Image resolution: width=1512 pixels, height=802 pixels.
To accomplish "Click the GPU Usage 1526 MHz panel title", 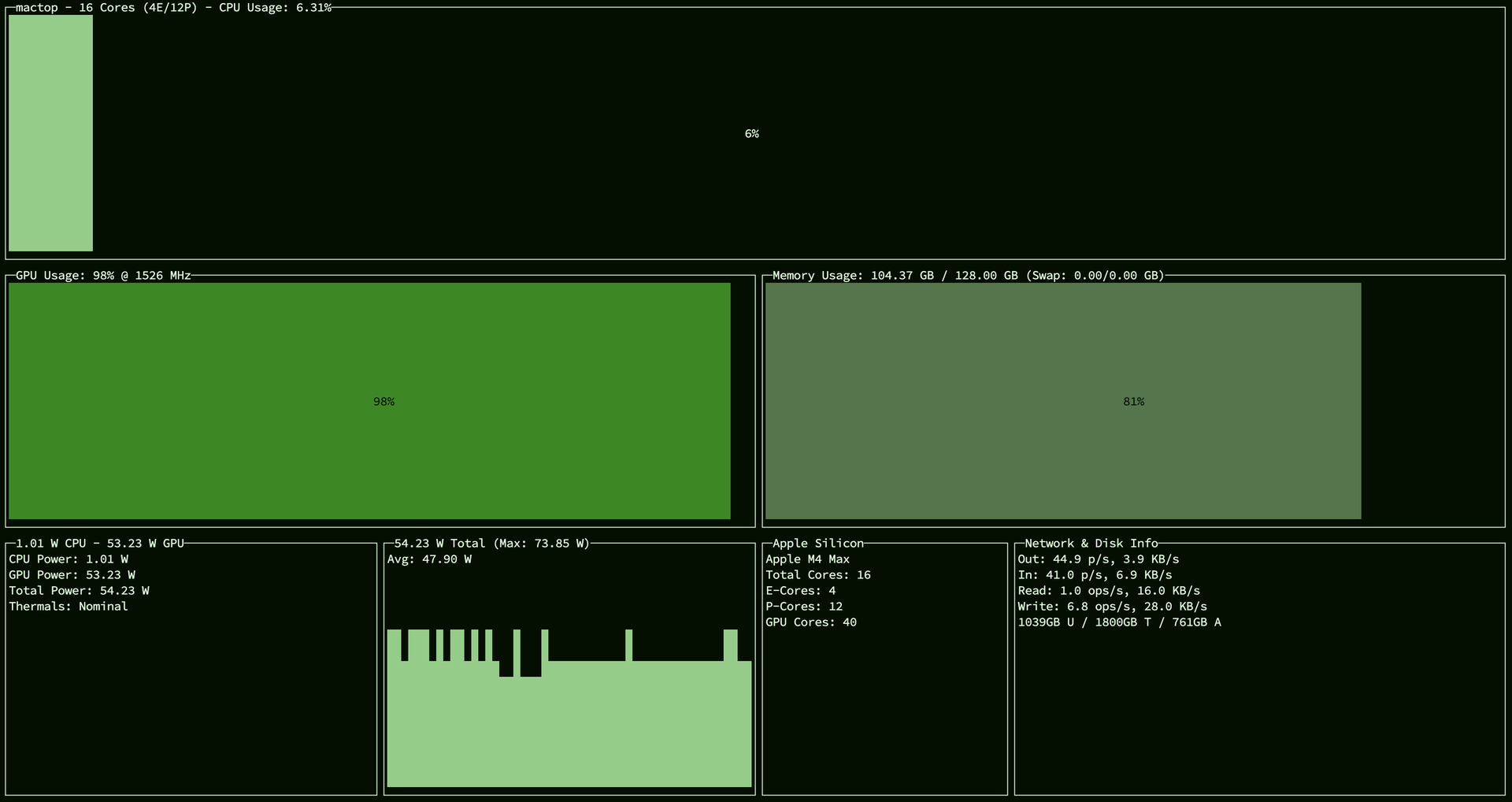I will [x=103, y=276].
